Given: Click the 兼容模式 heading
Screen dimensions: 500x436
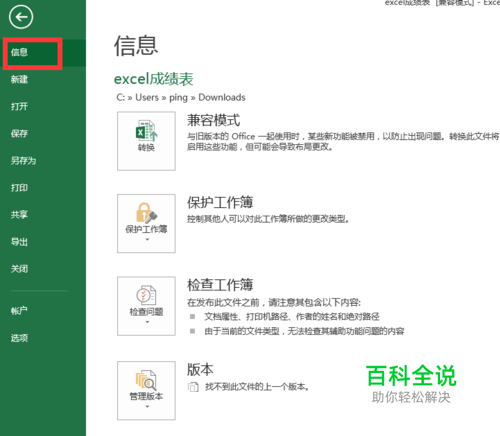Looking at the screenshot, I should (x=213, y=120).
